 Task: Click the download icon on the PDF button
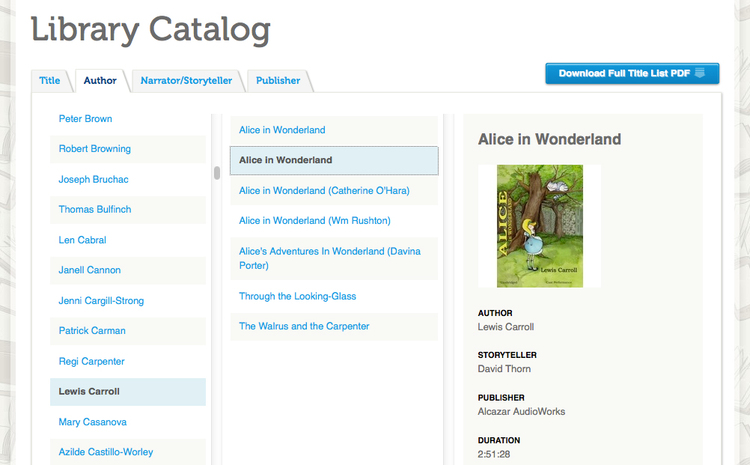[700, 73]
